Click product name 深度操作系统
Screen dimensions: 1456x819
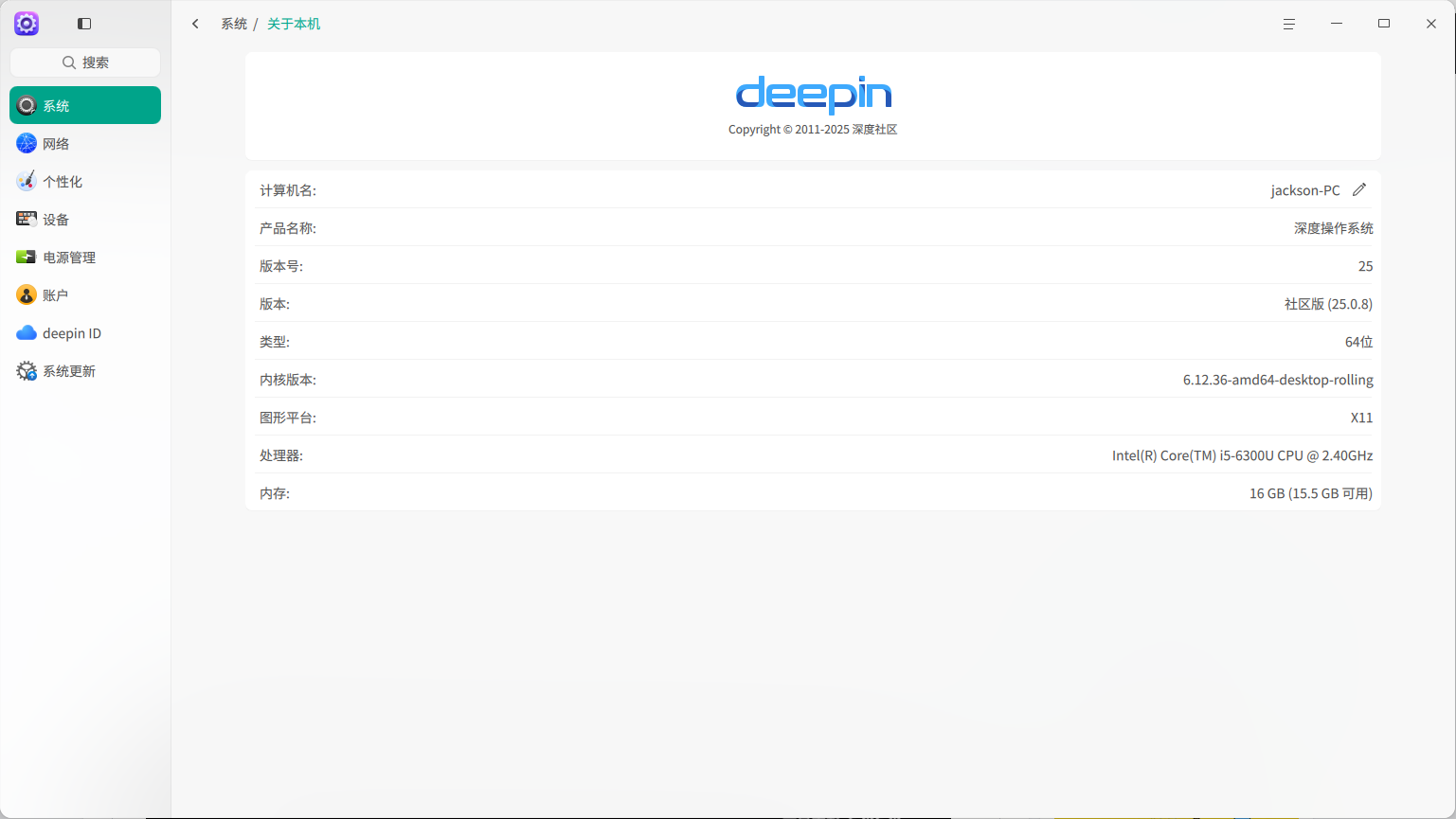[1334, 228]
